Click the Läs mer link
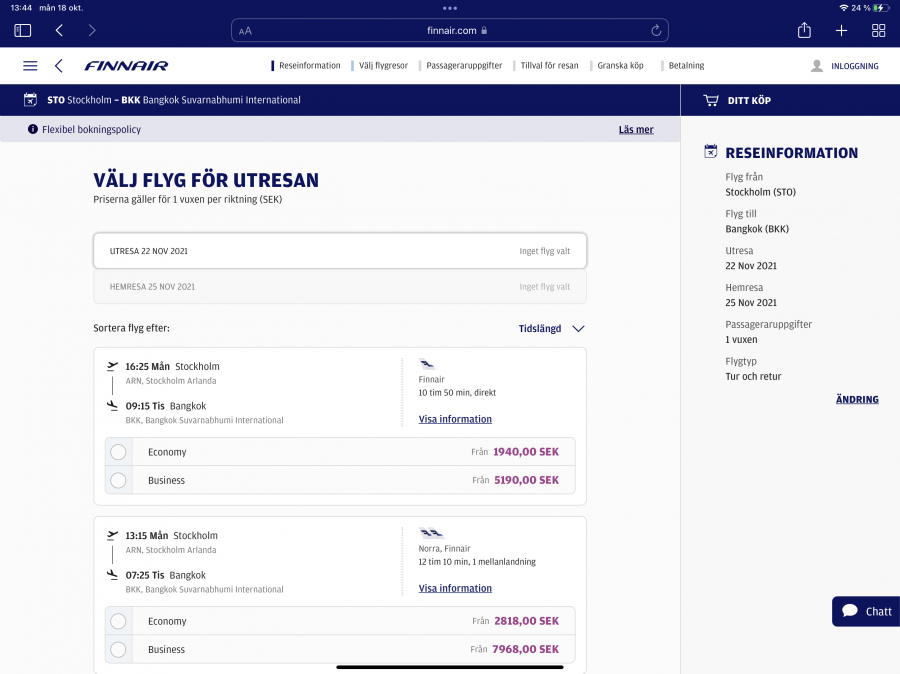900x674 pixels. pos(636,130)
